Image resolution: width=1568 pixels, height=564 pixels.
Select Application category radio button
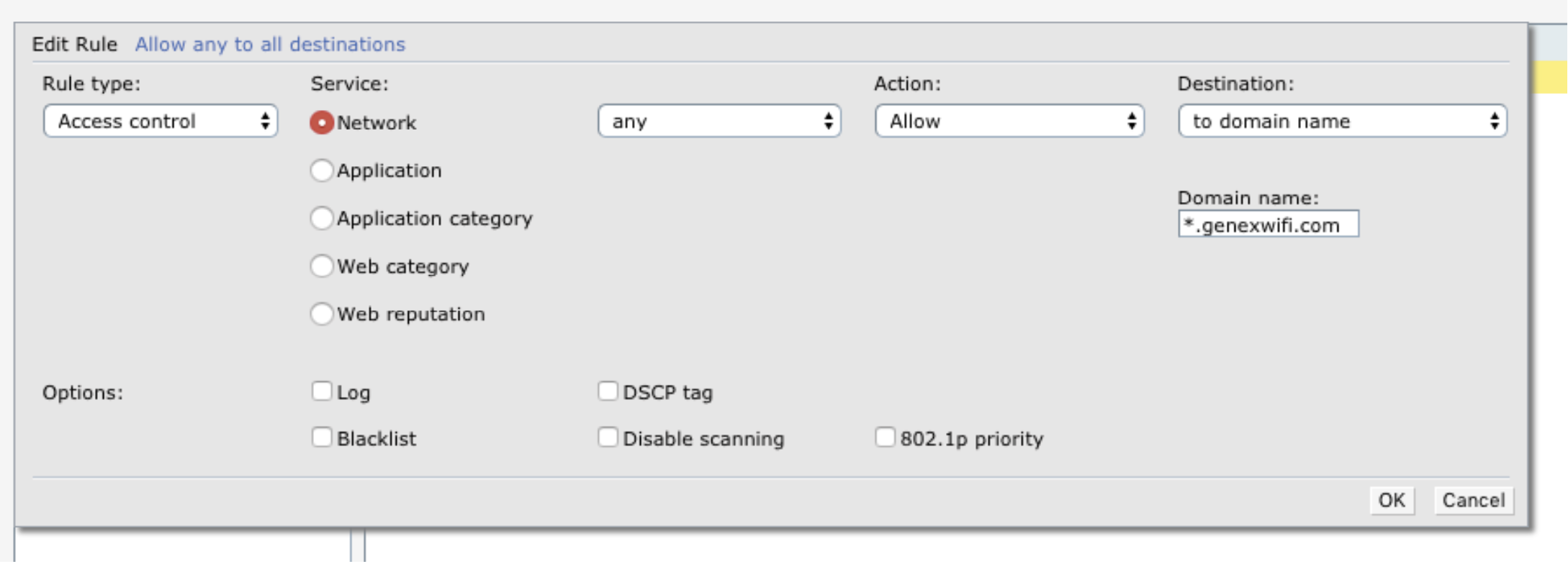click(x=322, y=218)
